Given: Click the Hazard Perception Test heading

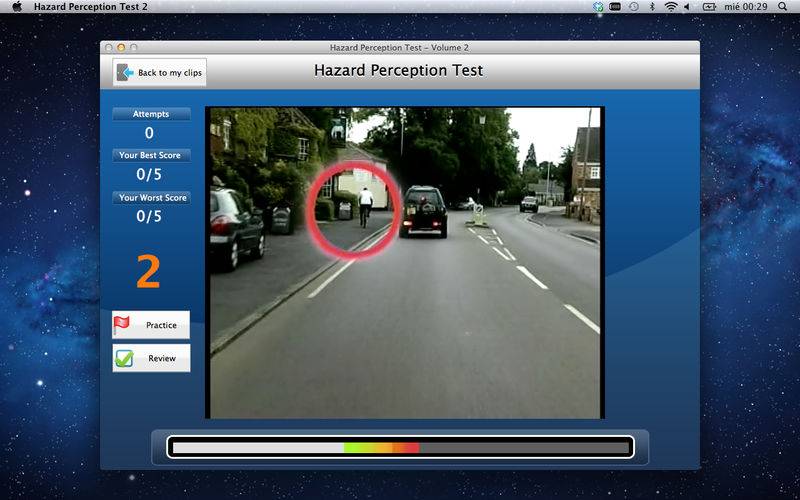Looking at the screenshot, I should [398, 70].
